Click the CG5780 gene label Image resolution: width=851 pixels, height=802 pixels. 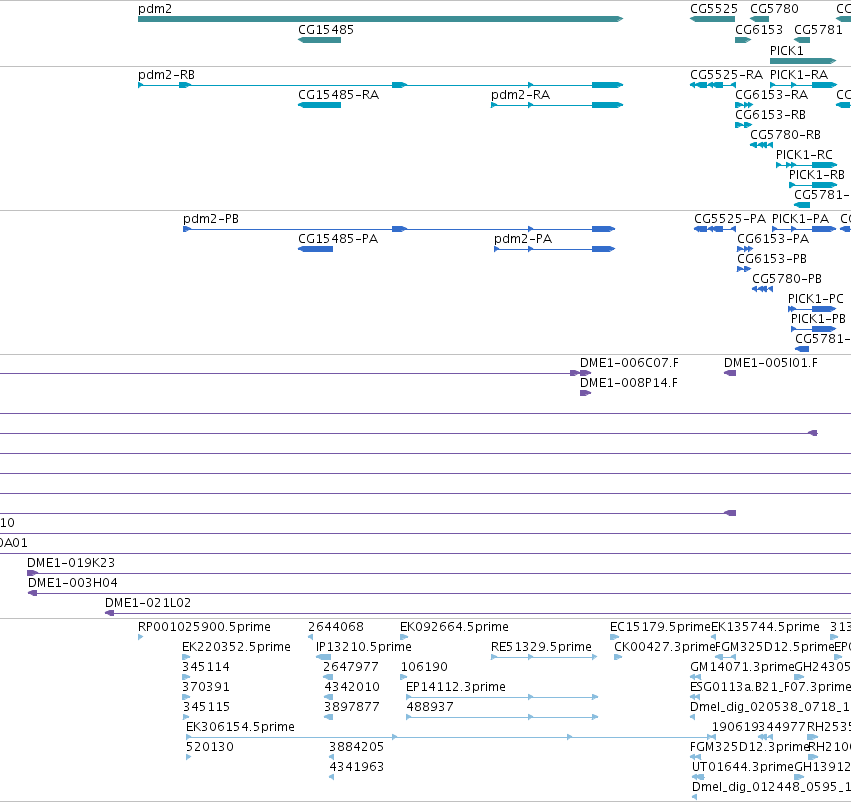click(x=774, y=9)
